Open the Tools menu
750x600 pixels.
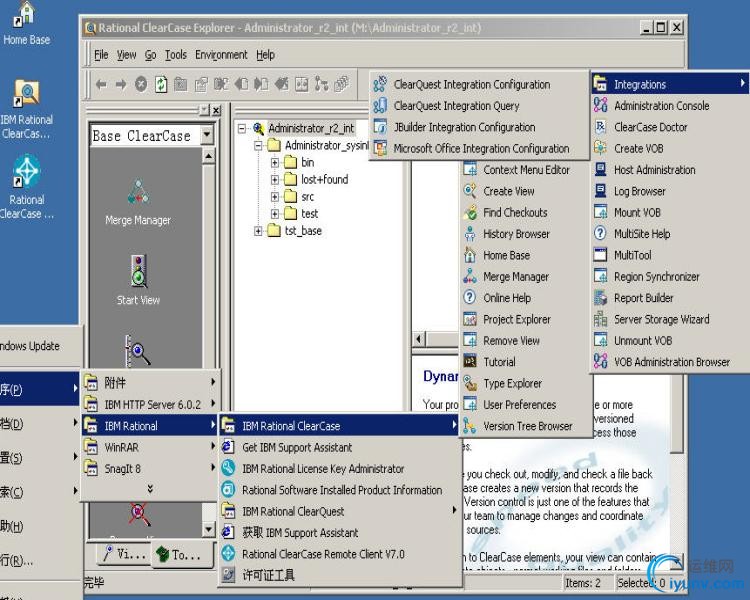(176, 55)
